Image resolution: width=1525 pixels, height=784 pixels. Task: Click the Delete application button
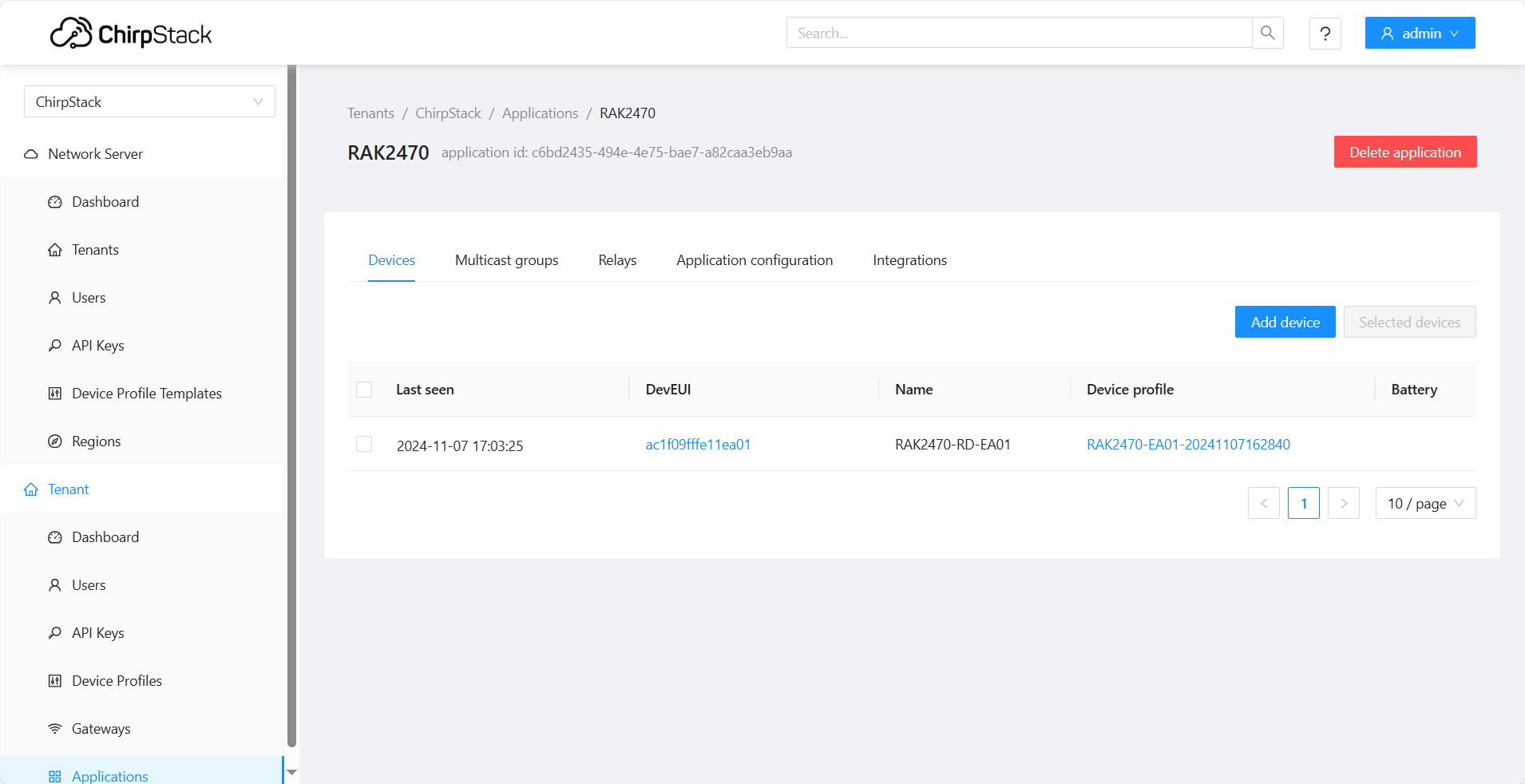coord(1405,152)
